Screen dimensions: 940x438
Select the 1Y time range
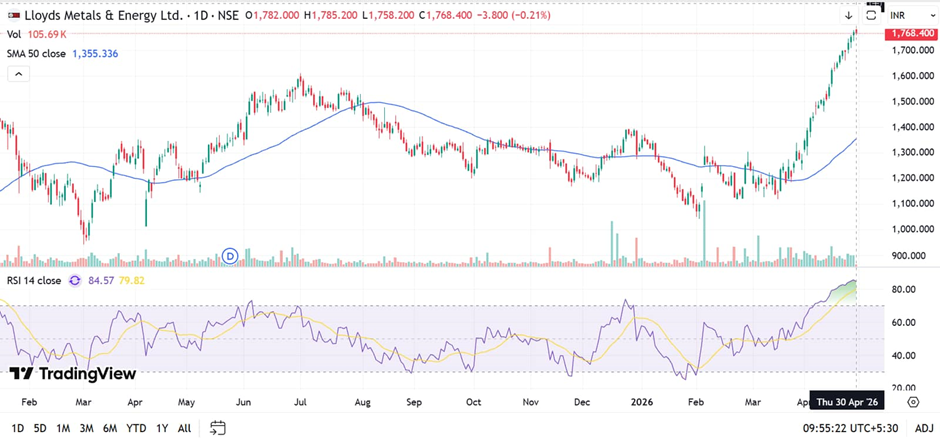click(161, 428)
